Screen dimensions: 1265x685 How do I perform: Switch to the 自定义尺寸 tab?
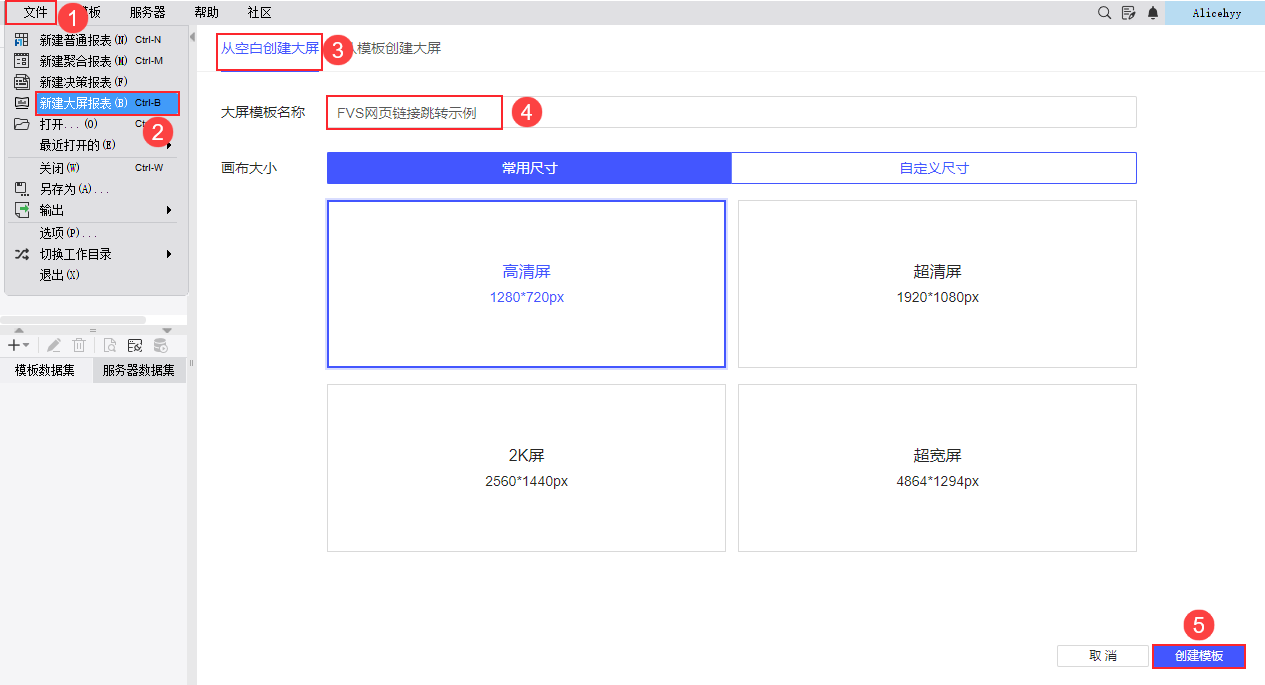pyautogui.click(x=934, y=168)
